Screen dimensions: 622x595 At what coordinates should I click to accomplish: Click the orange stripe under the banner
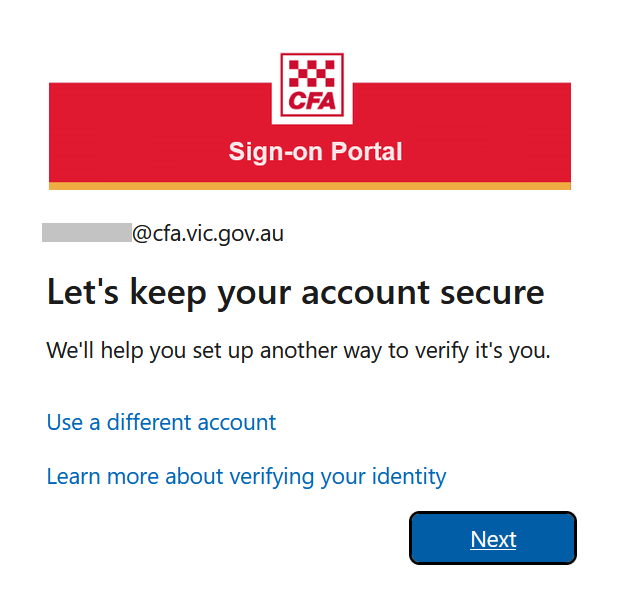coord(310,186)
